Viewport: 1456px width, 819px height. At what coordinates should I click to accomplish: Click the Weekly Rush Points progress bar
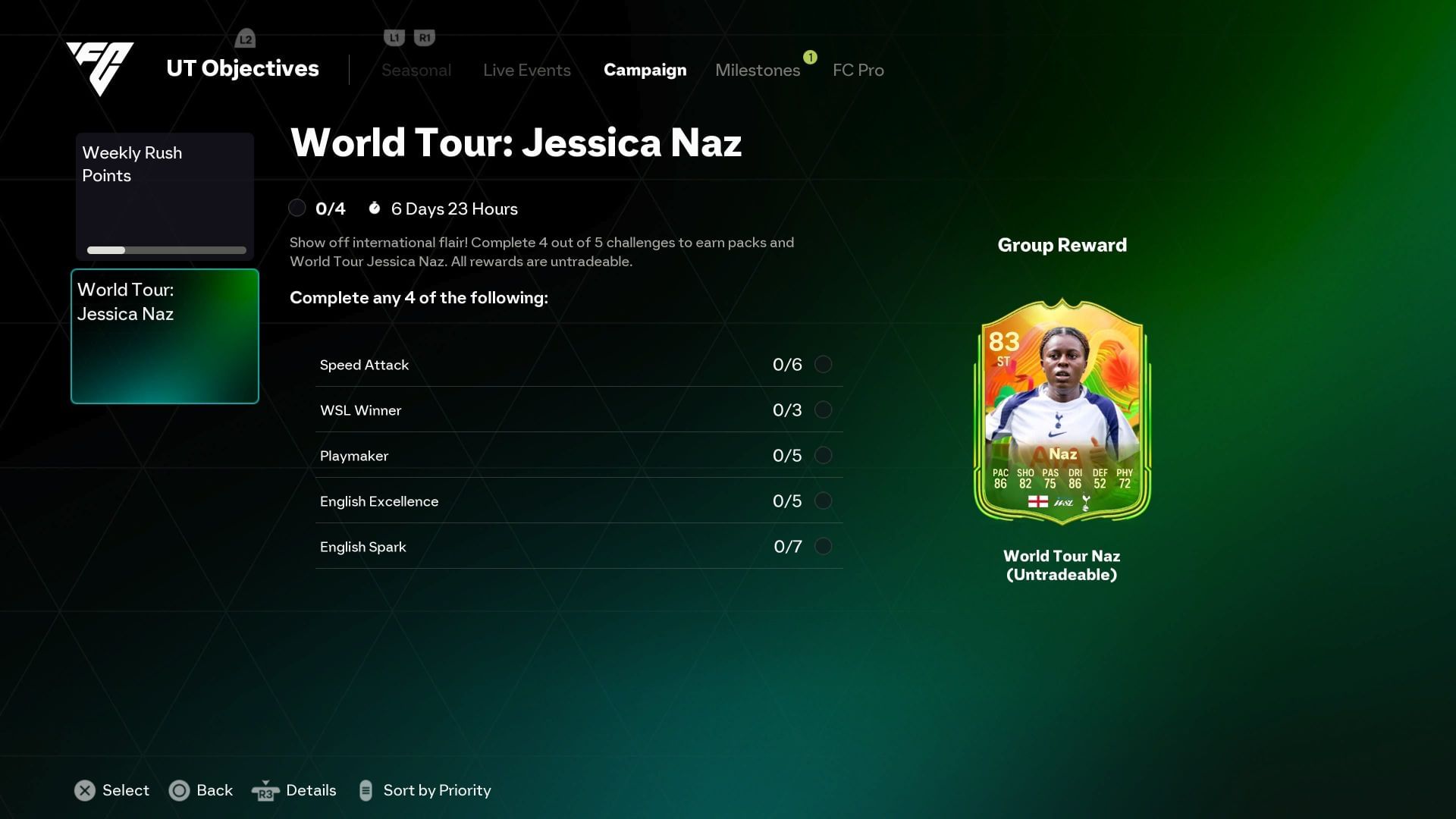pos(167,250)
